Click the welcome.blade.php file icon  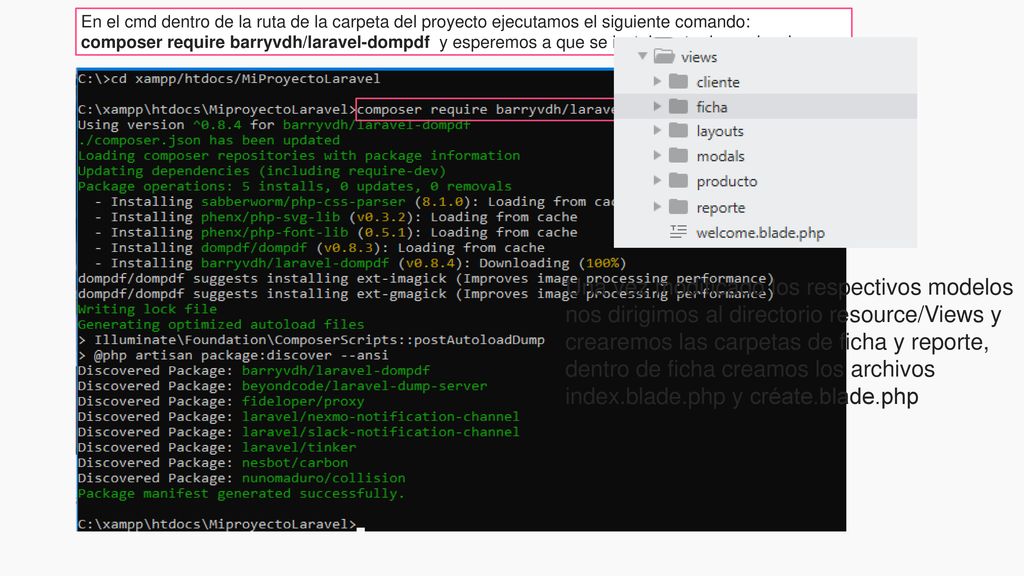coord(679,231)
